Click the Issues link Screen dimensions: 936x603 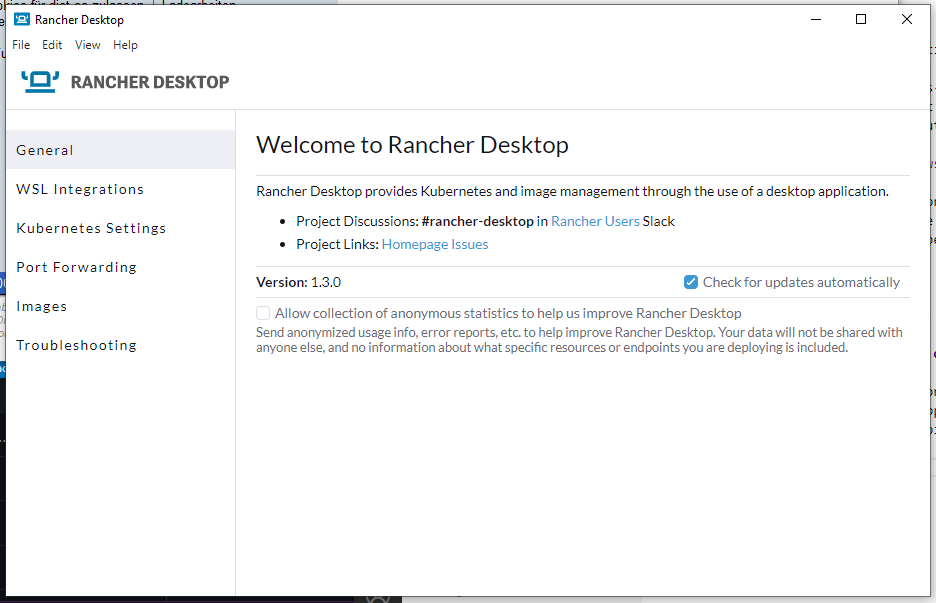pyautogui.click(x=473, y=243)
